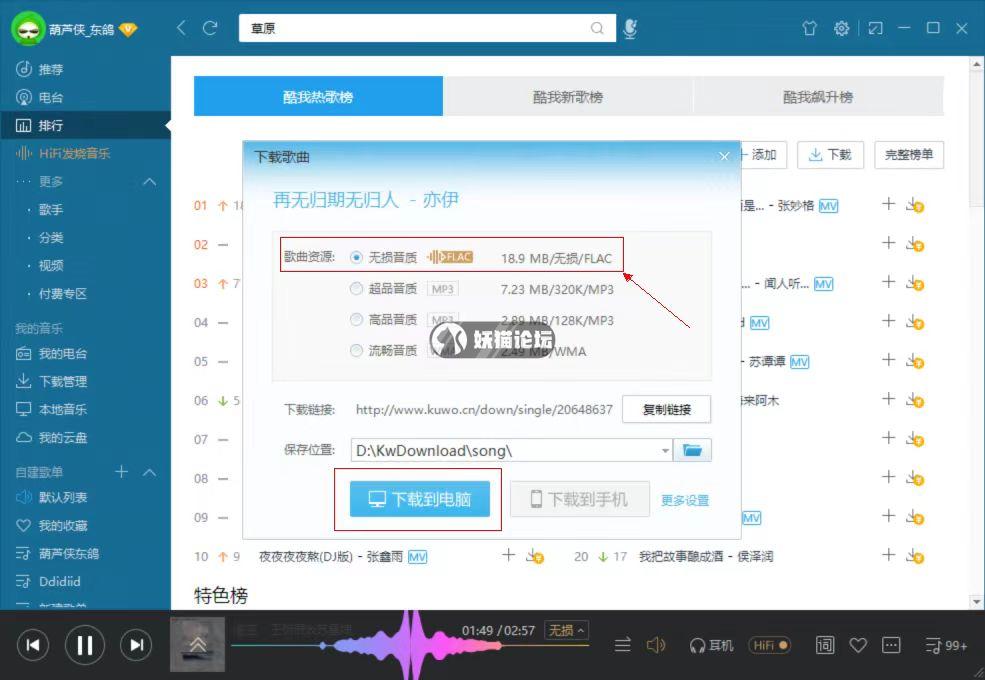Click the VIP diamond badge beside the username
The width and height of the screenshot is (985, 680).
click(128, 29)
